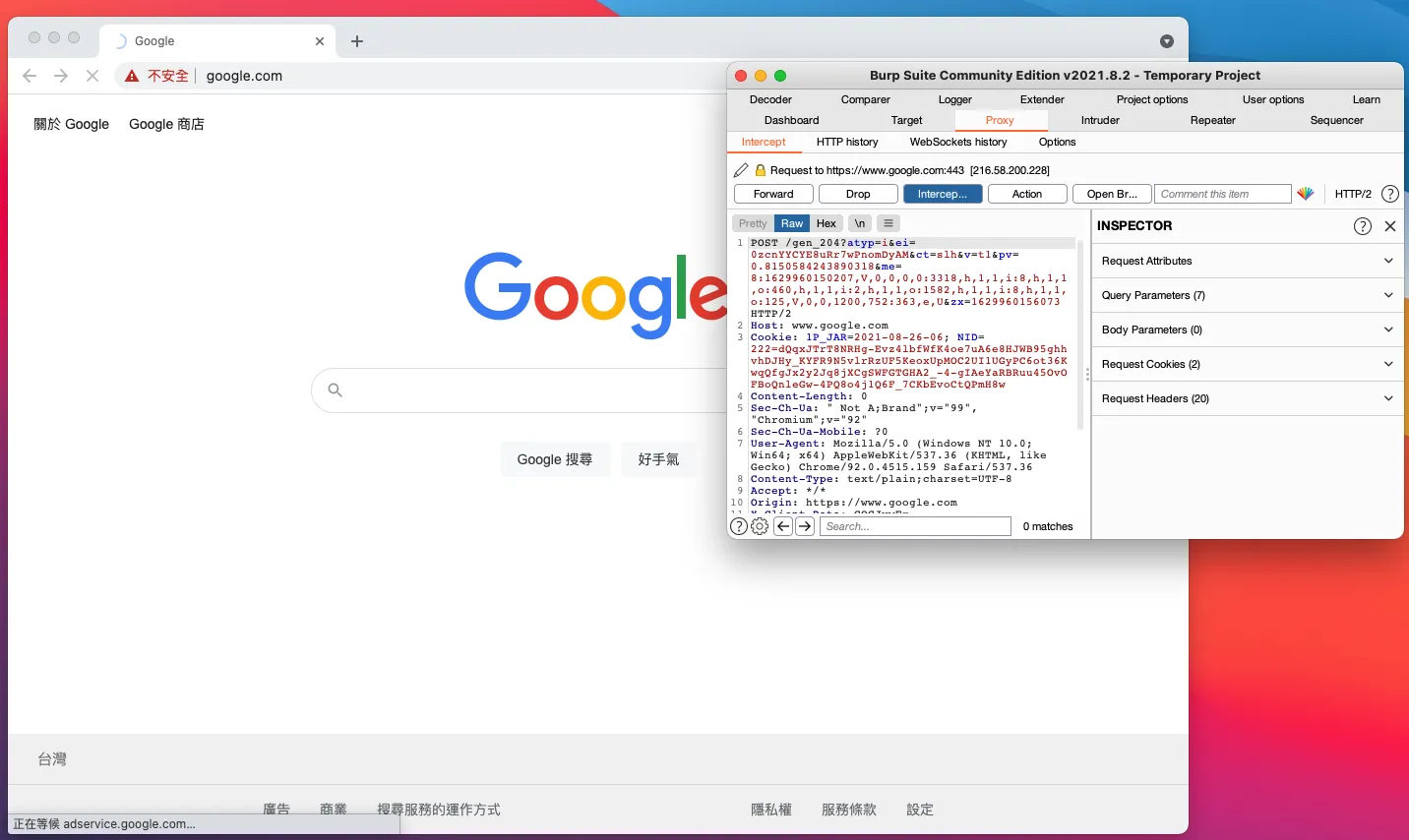
Task: Open the User options tab
Action: tap(1273, 99)
